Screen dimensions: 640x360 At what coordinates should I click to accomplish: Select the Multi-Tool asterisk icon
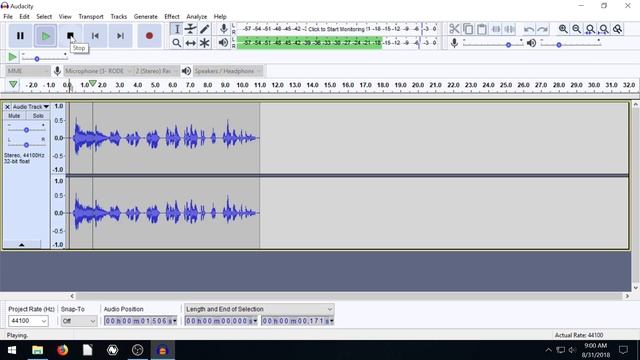[204, 43]
